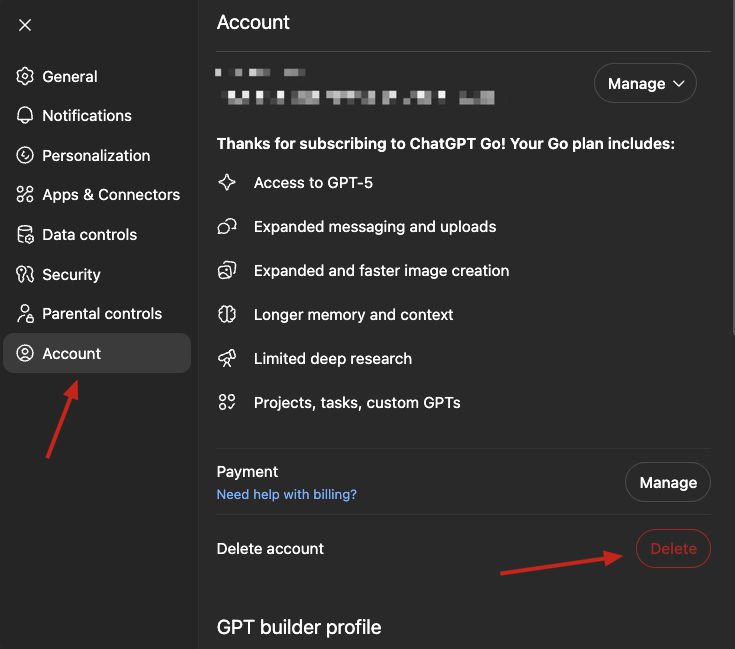The height and width of the screenshot is (649, 735).
Task: Go to the Personalization tab
Action: click(x=97, y=155)
